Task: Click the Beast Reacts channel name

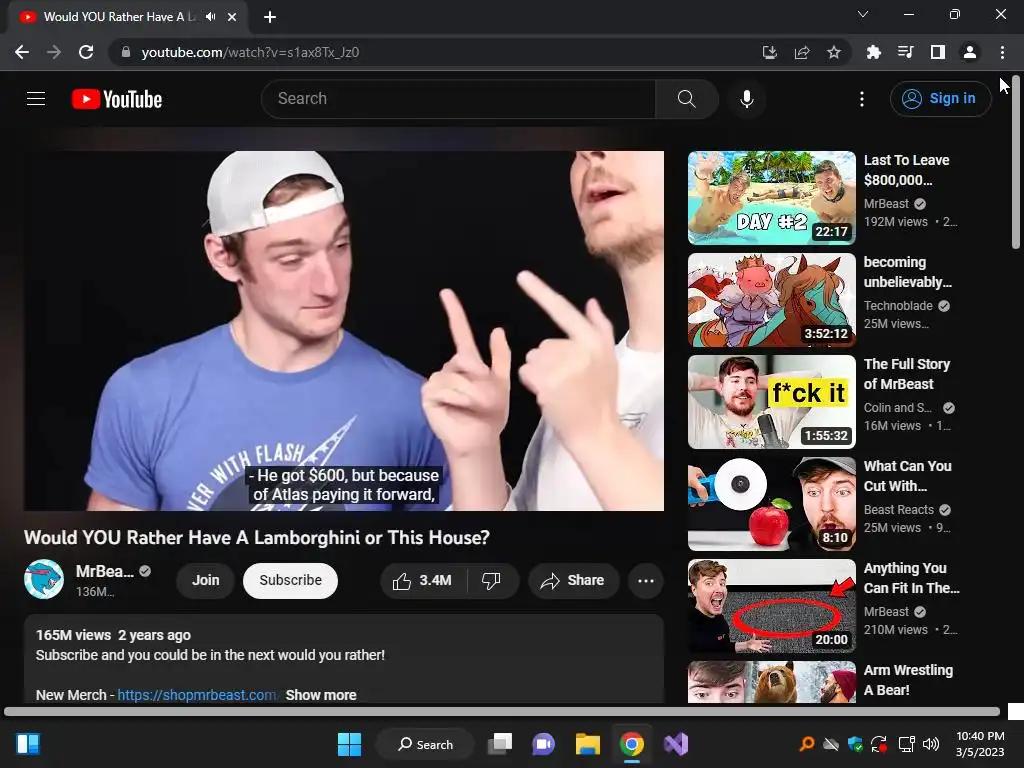Action: click(x=899, y=509)
